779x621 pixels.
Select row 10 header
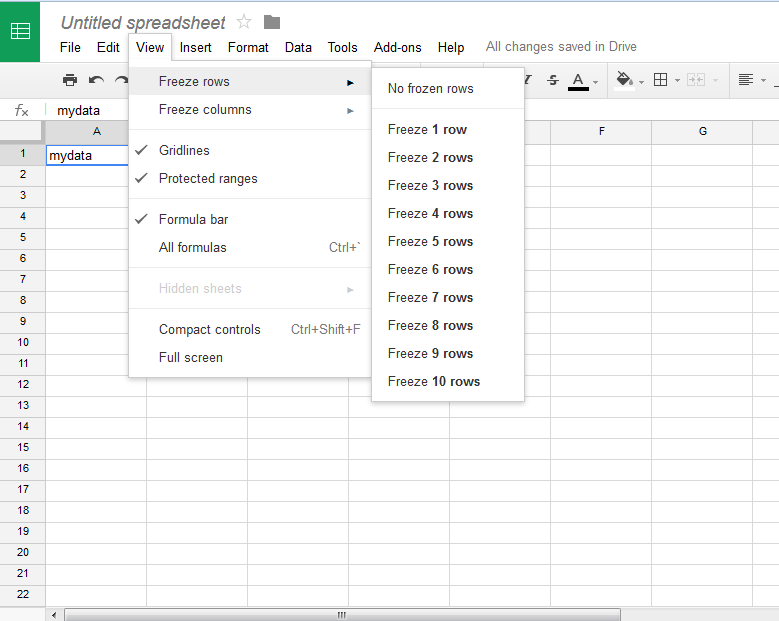pyautogui.click(x=23, y=343)
